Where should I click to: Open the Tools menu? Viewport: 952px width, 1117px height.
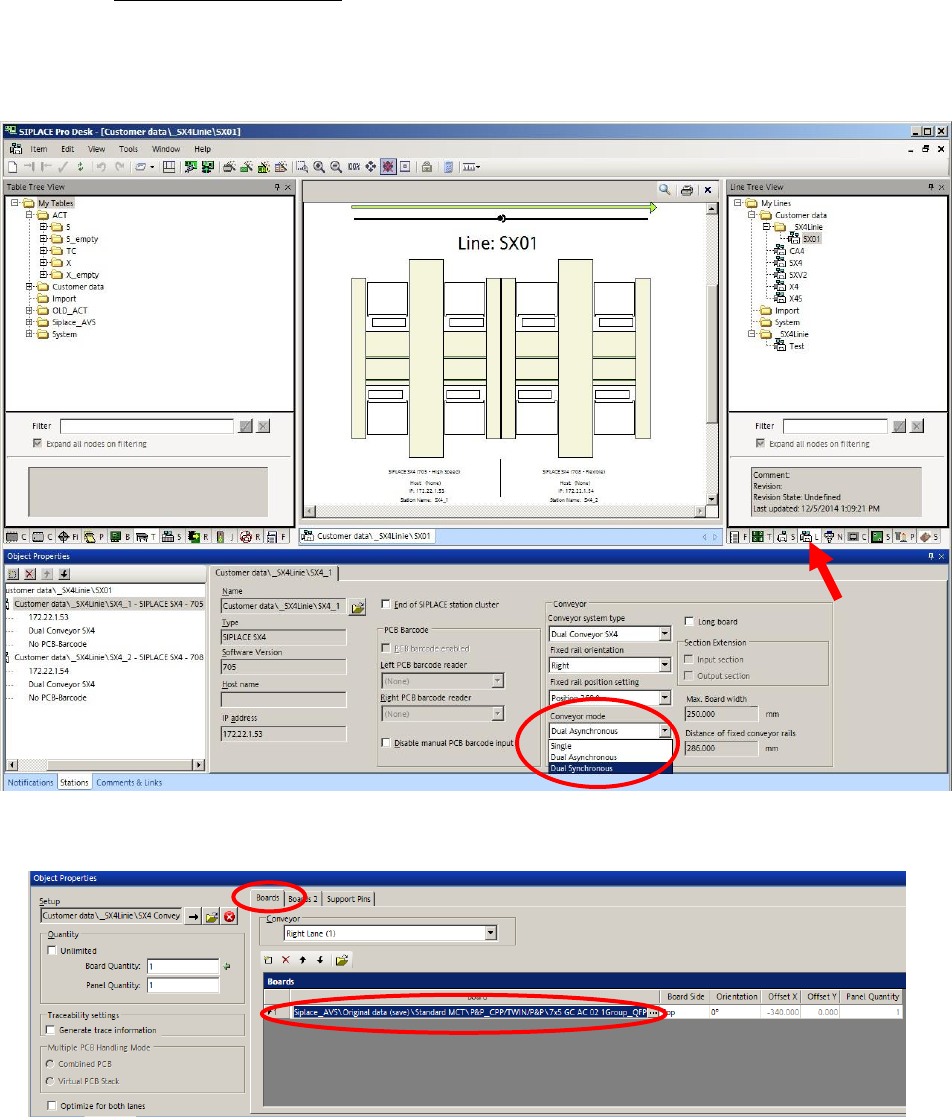[x=128, y=149]
